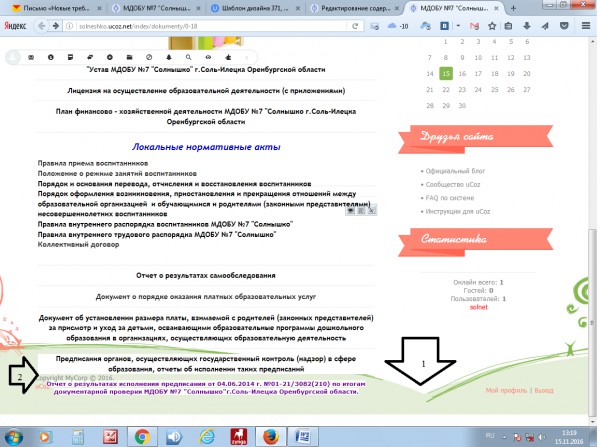Open the Windows Start button
Viewport: 600px width, 447px height.
pos(13,437)
